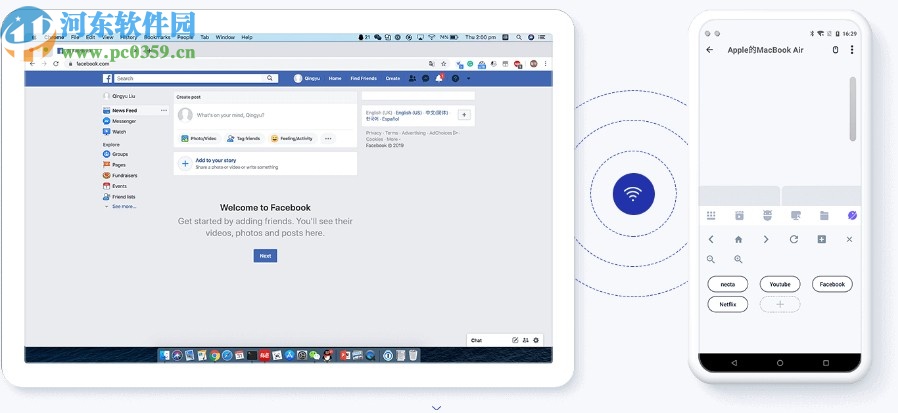Tap browser back chevron on phone remote
The height and width of the screenshot is (413, 898).
coord(711,239)
